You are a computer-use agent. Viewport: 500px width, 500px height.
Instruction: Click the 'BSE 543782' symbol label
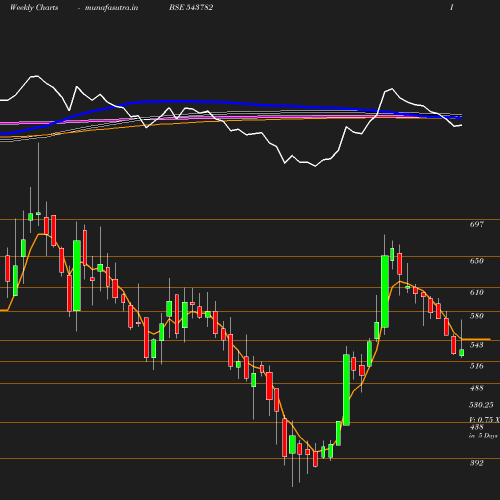pyautogui.click(x=191, y=7)
